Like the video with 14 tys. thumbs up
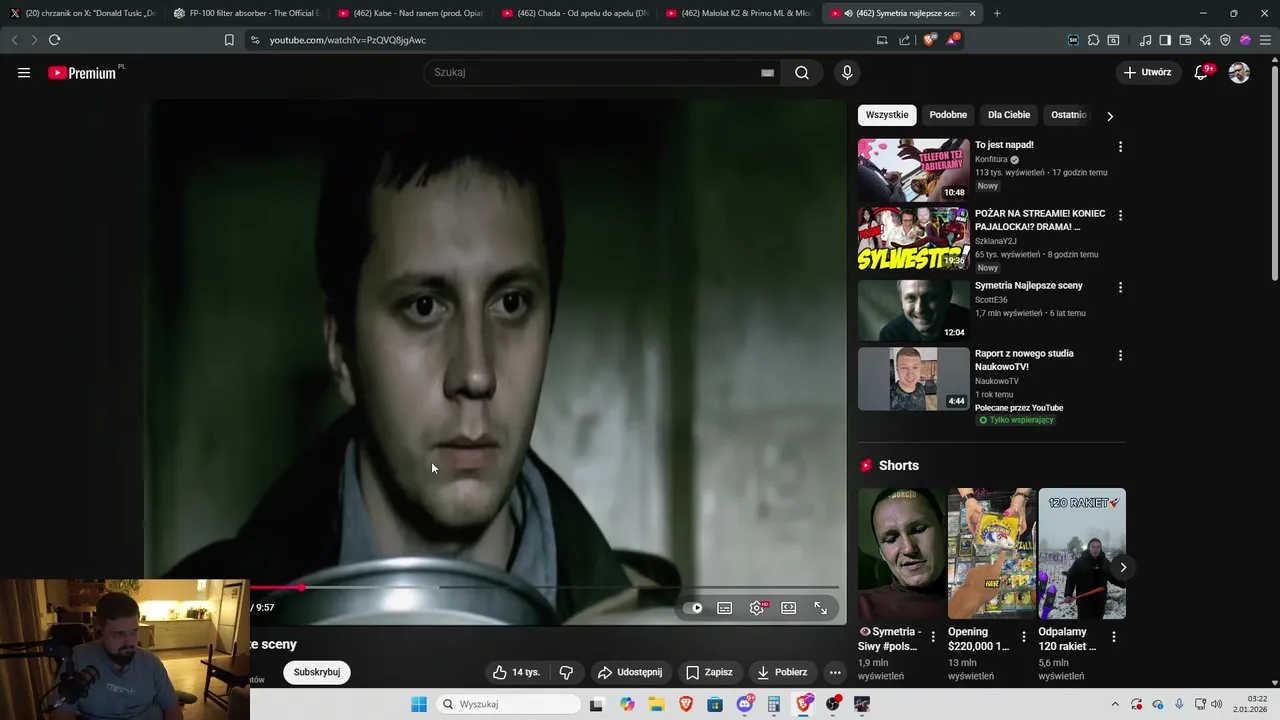Image resolution: width=1280 pixels, height=720 pixels. (x=516, y=672)
